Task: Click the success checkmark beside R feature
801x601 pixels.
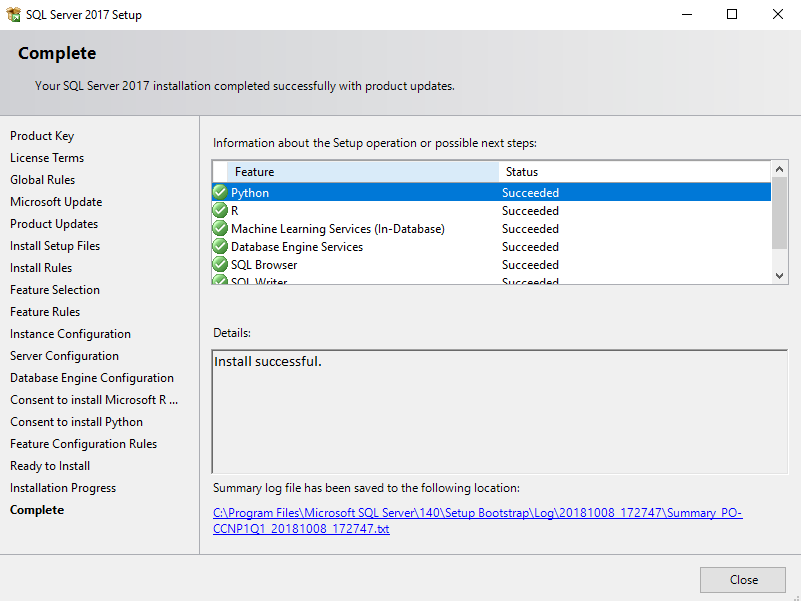Action: pyautogui.click(x=220, y=211)
